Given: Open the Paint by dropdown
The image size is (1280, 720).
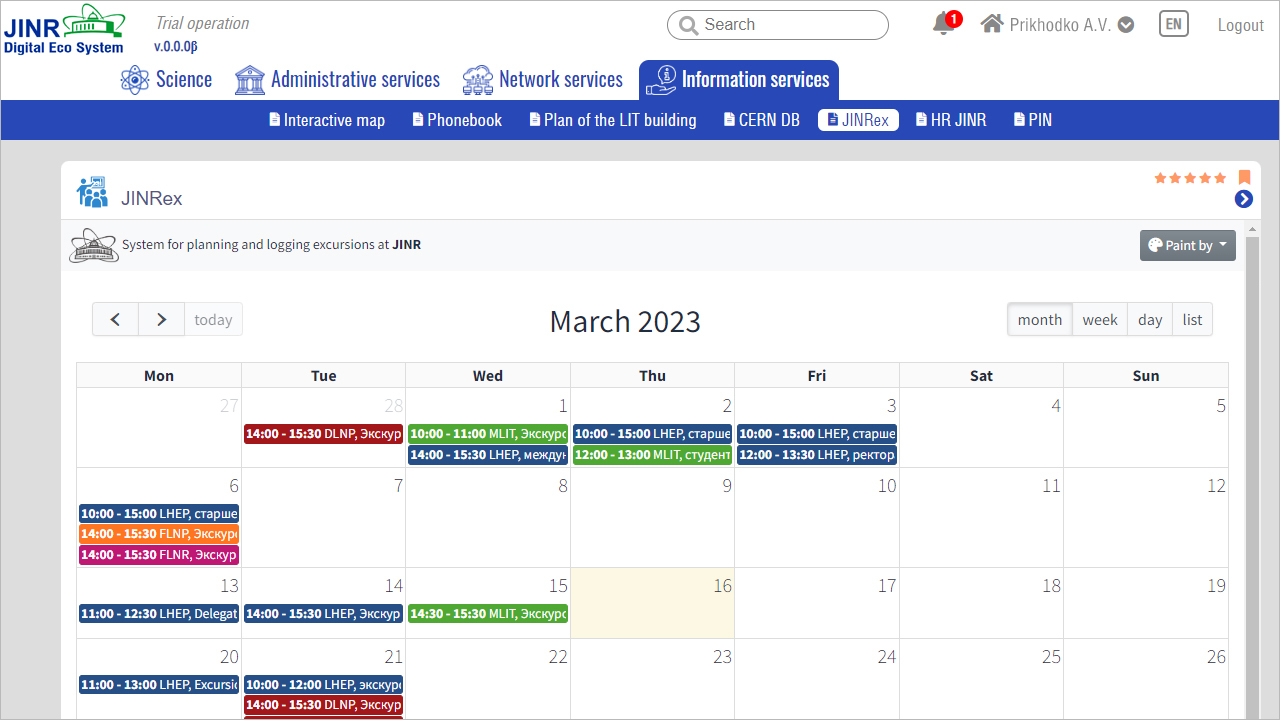Looking at the screenshot, I should click(1187, 245).
